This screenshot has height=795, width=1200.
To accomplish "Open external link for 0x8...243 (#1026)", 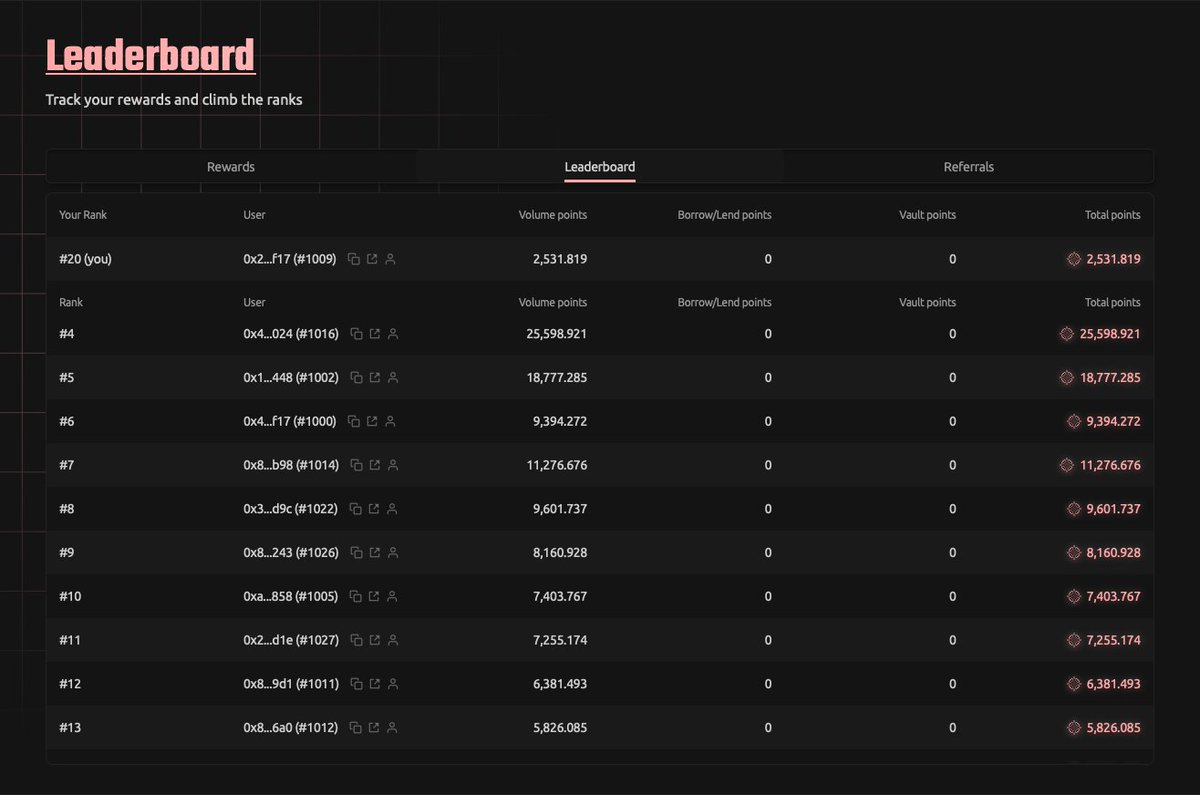I will point(374,553).
